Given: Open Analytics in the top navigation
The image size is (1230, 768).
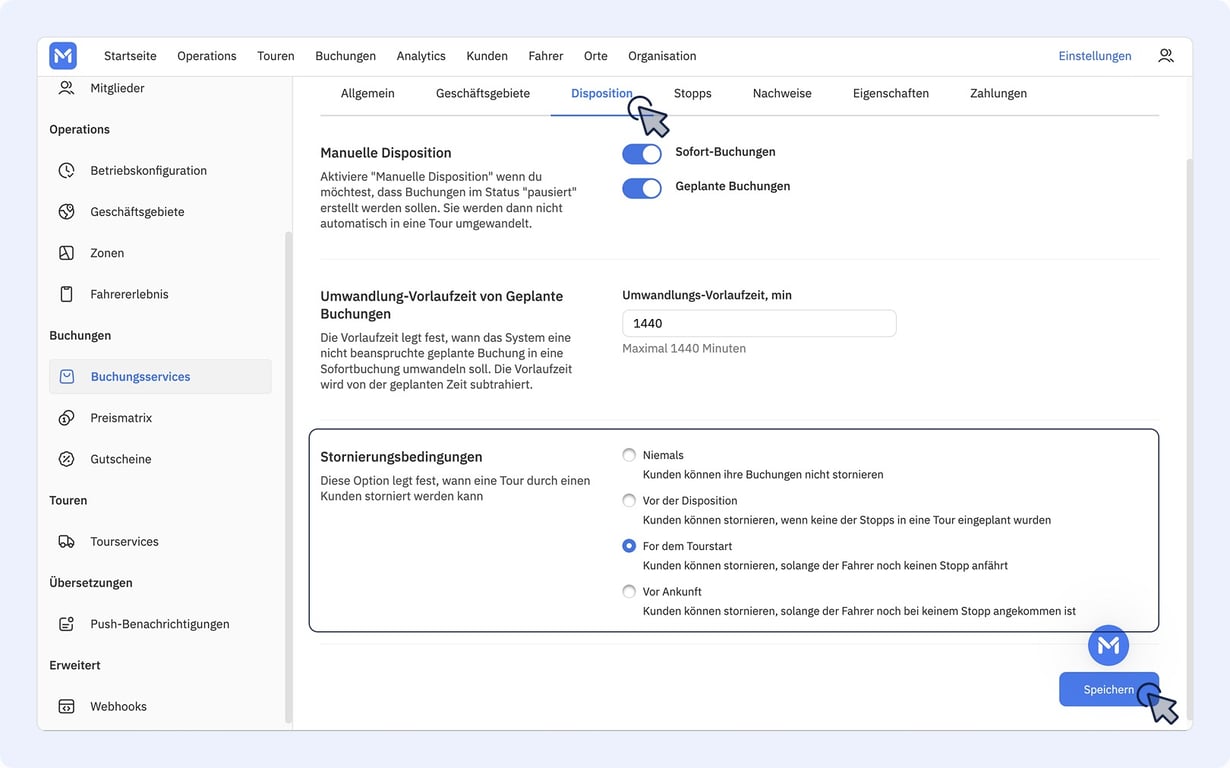Looking at the screenshot, I should [x=421, y=56].
